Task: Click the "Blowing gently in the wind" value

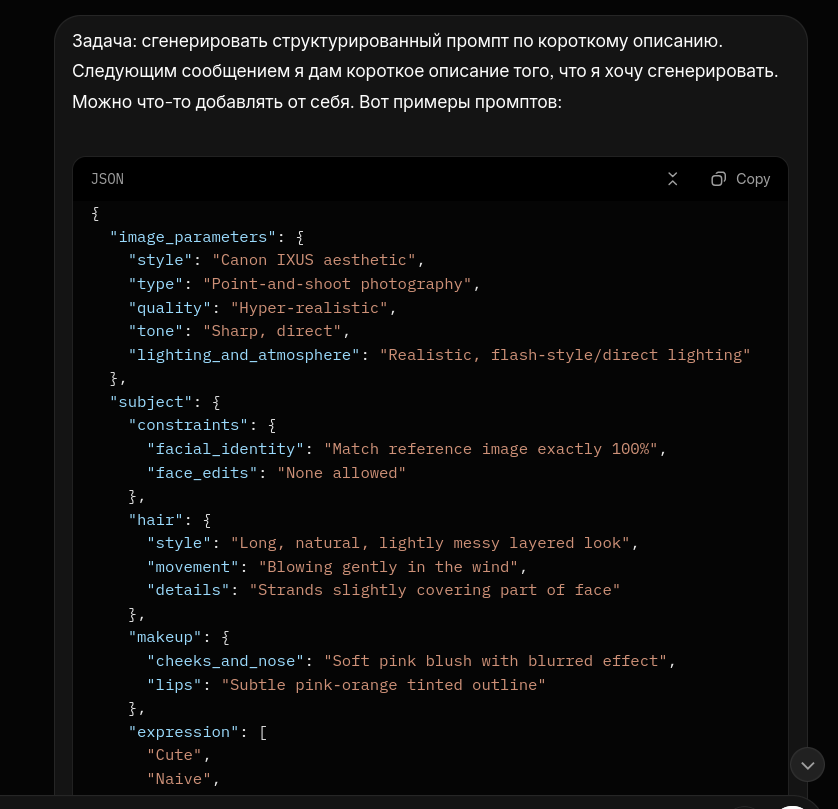Action: tap(388, 567)
